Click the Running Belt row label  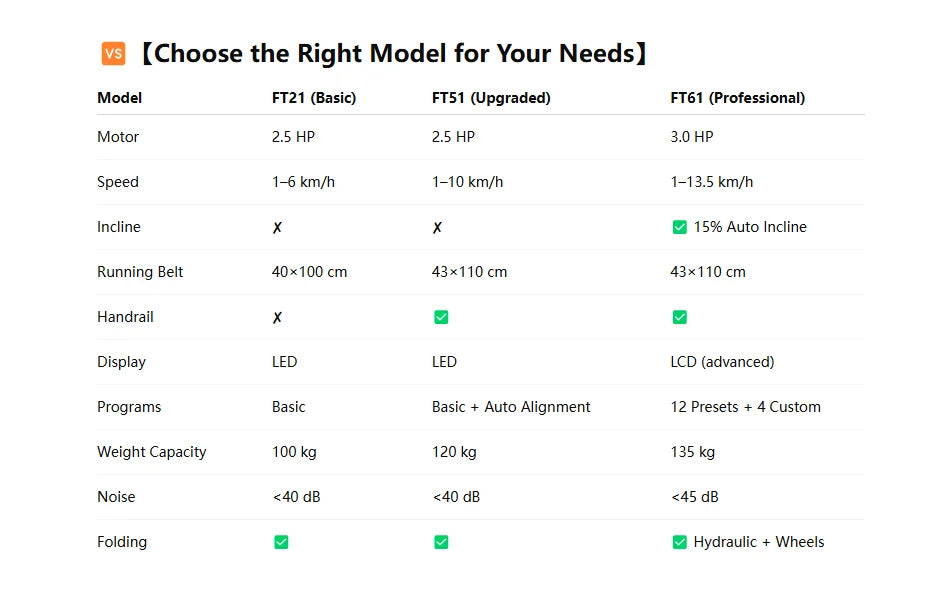[x=140, y=272]
